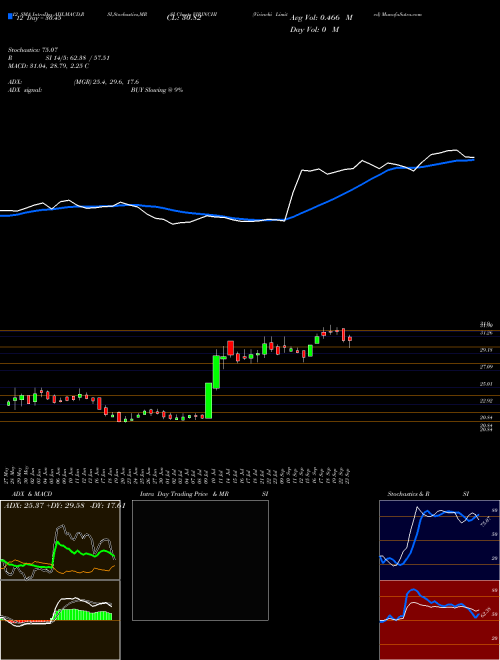Click the '(MGR) 25.4, 29.6, 17.6' ADX values
This screenshot has height=660, width=500.
(x=106, y=82)
